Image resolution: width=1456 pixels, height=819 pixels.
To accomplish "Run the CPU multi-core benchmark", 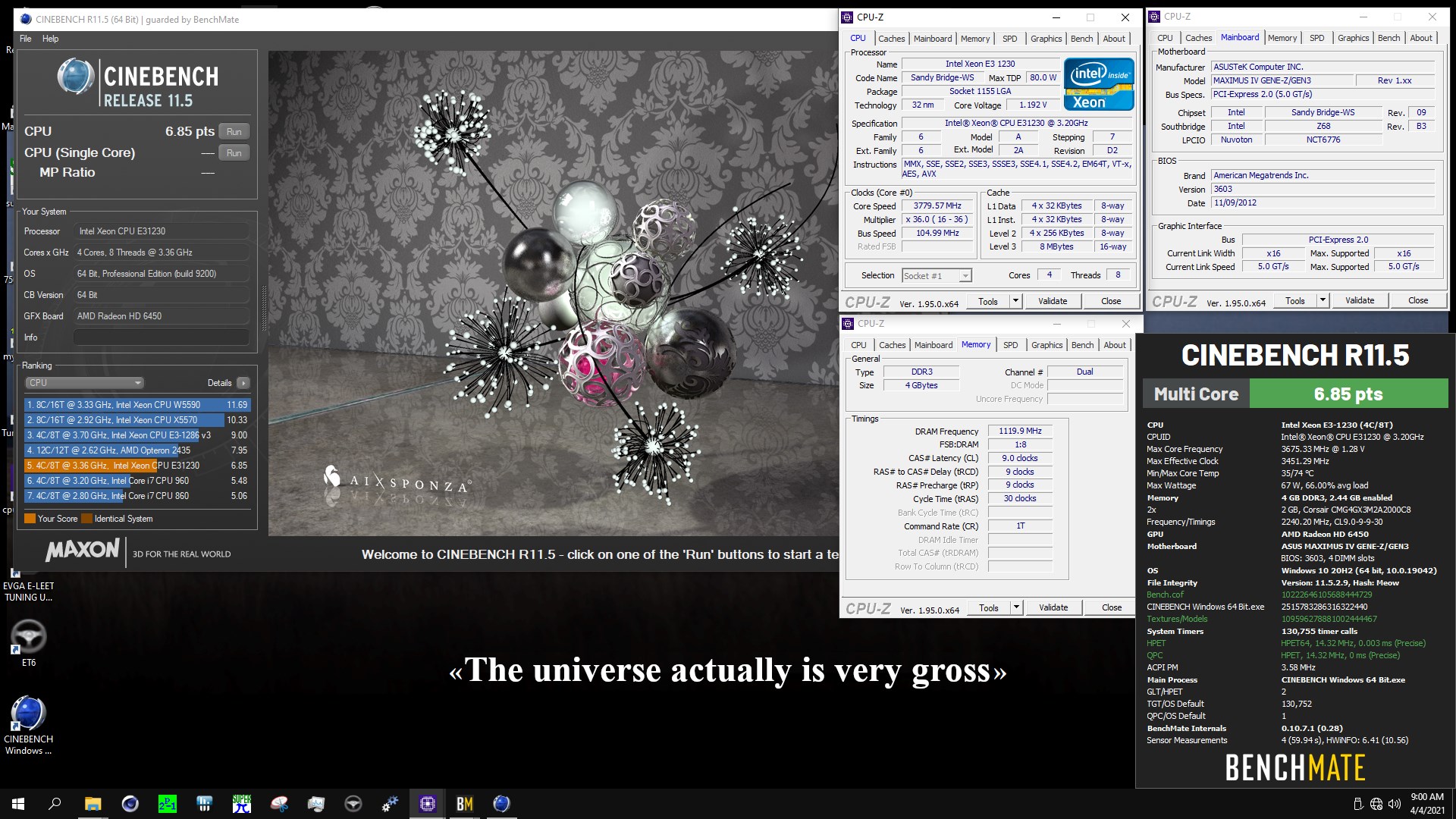I will pos(234,132).
